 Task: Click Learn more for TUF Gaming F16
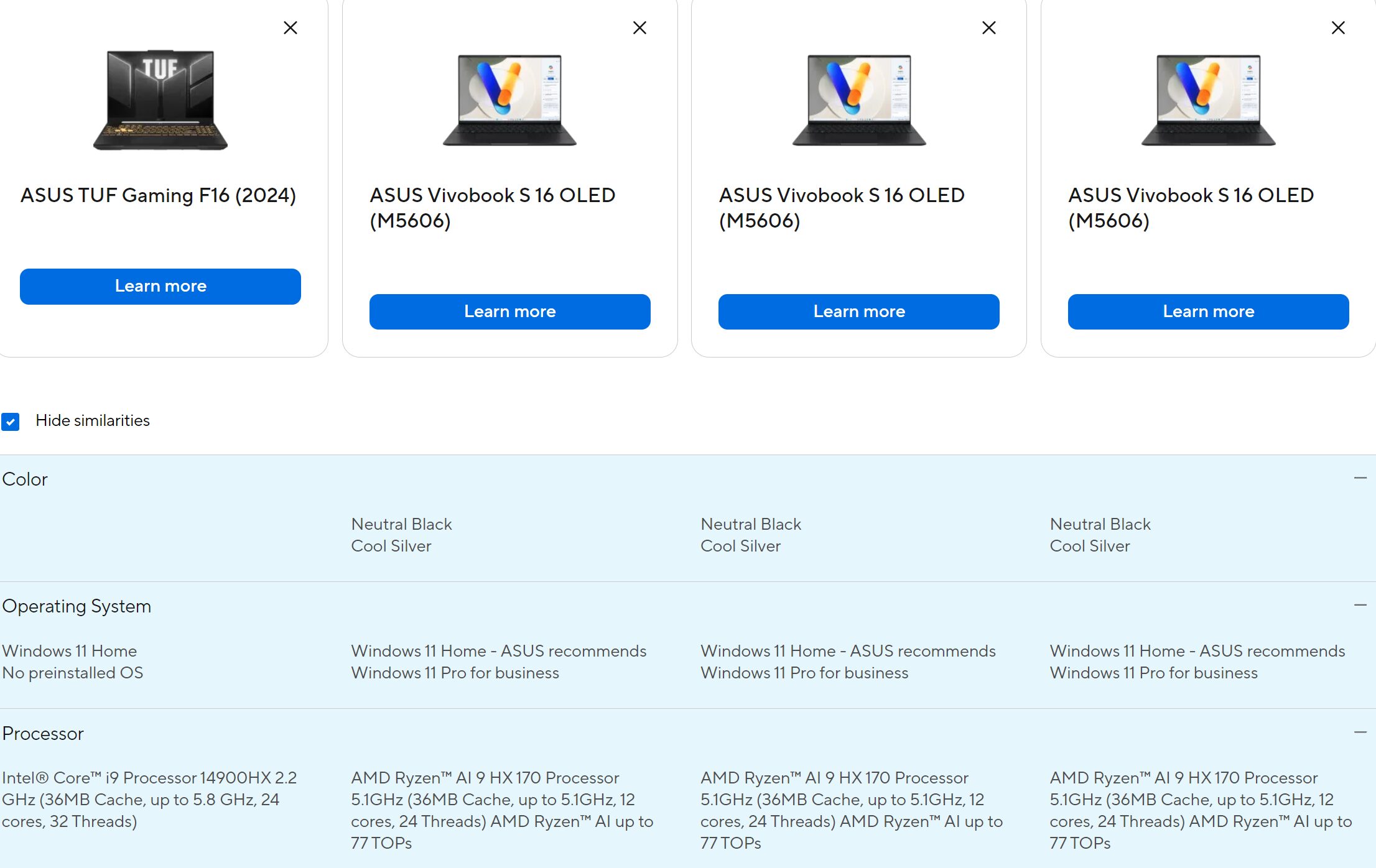pyautogui.click(x=160, y=286)
